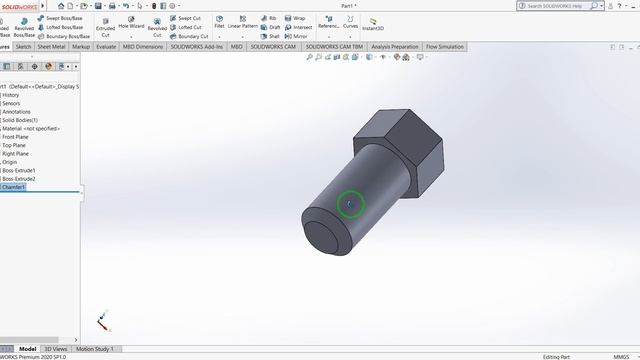Click the Open document folder icon
The height and width of the screenshot is (360, 640).
(84, 6)
